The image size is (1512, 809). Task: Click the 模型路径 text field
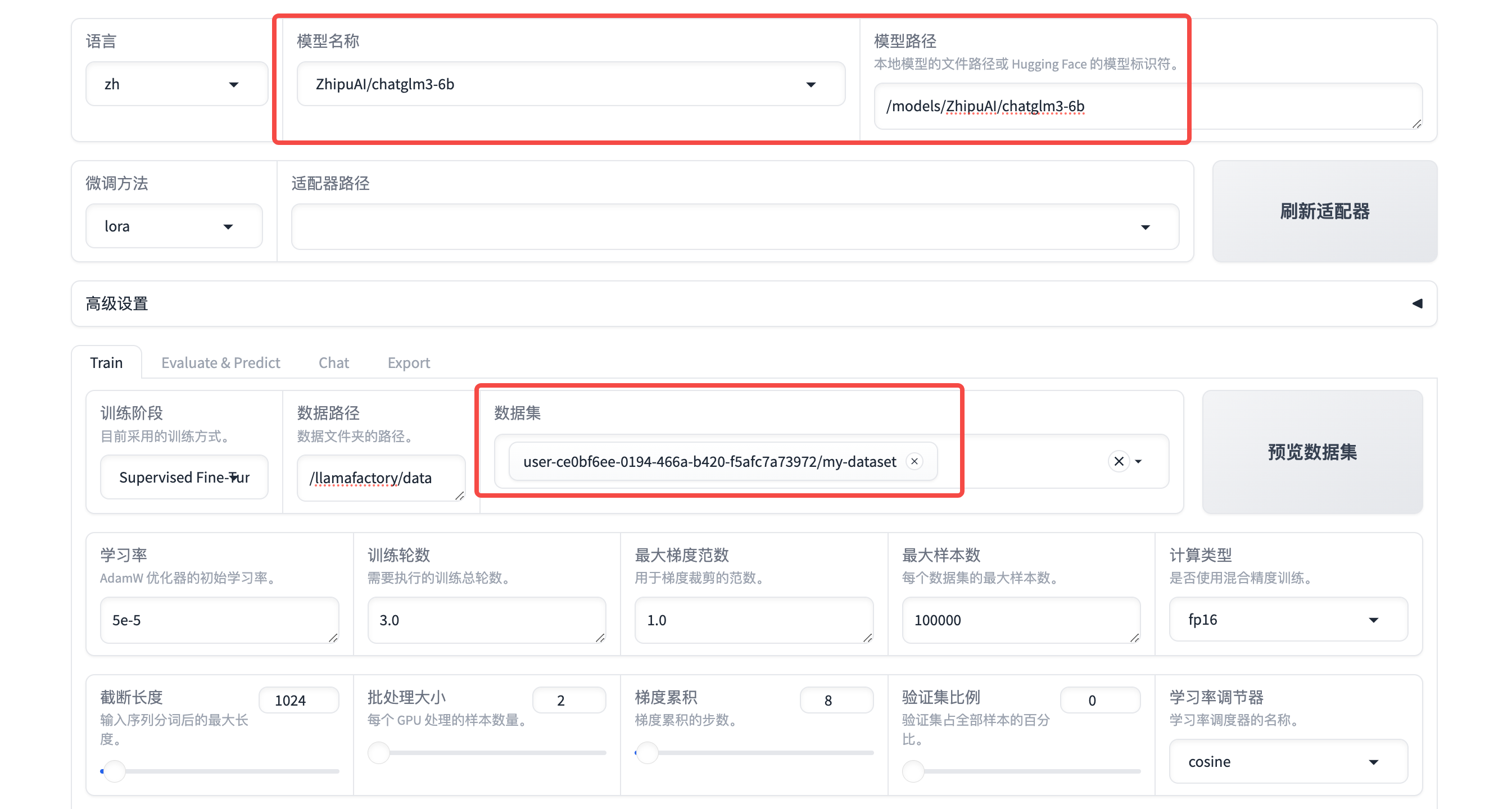point(1148,106)
